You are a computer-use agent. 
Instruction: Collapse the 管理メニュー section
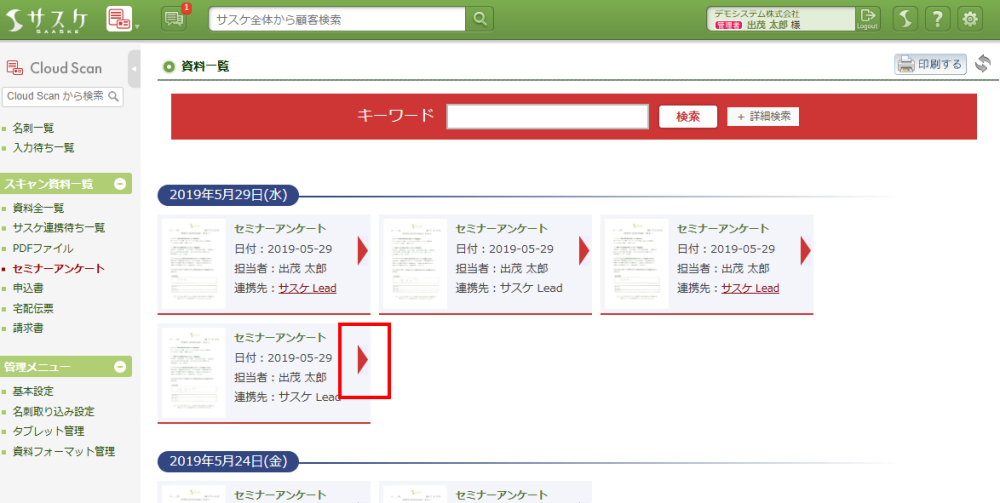120,367
